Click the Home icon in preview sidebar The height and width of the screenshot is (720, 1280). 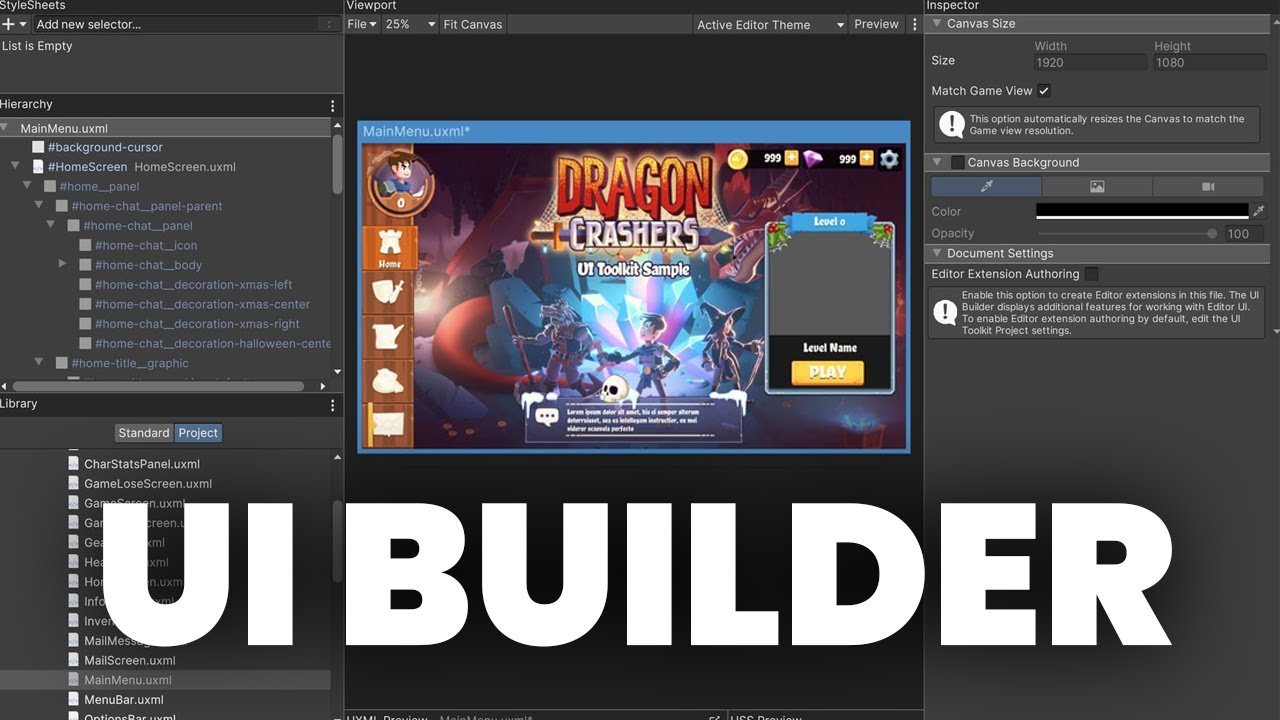[390, 248]
